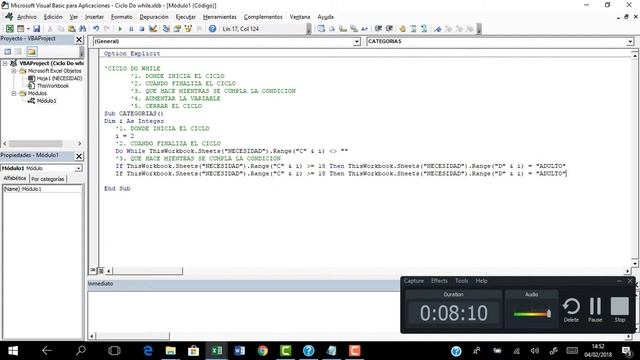The width and height of the screenshot is (640, 360).
Task: Click the (Name) Módulo1 property field
Action: 42,189
